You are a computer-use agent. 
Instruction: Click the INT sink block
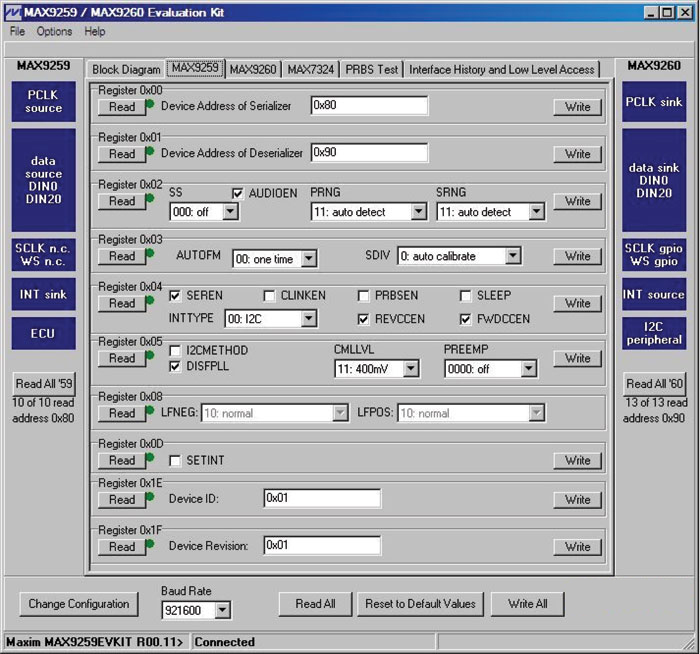pyautogui.click(x=43, y=294)
